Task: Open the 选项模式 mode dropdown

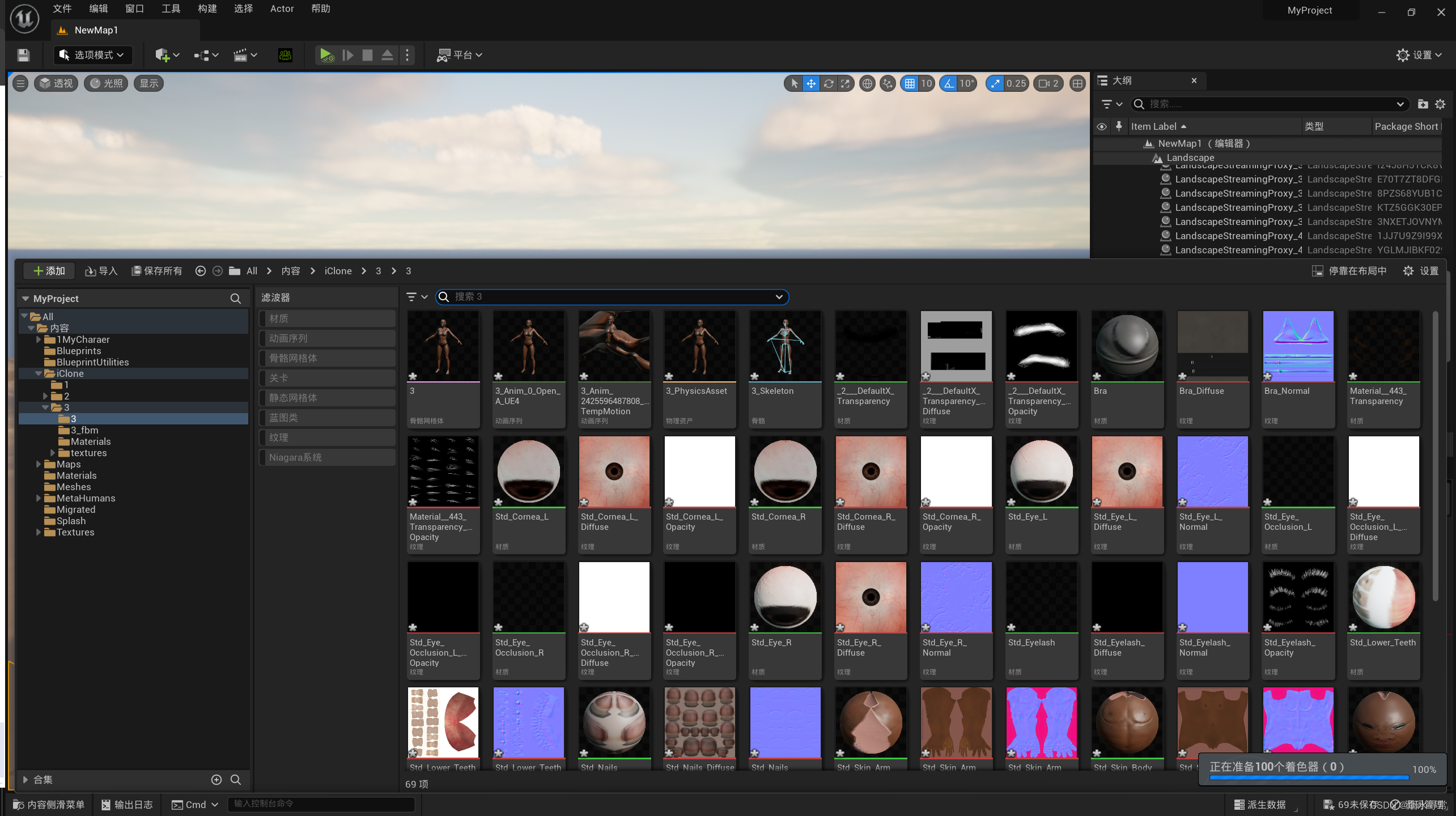Action: (92, 55)
